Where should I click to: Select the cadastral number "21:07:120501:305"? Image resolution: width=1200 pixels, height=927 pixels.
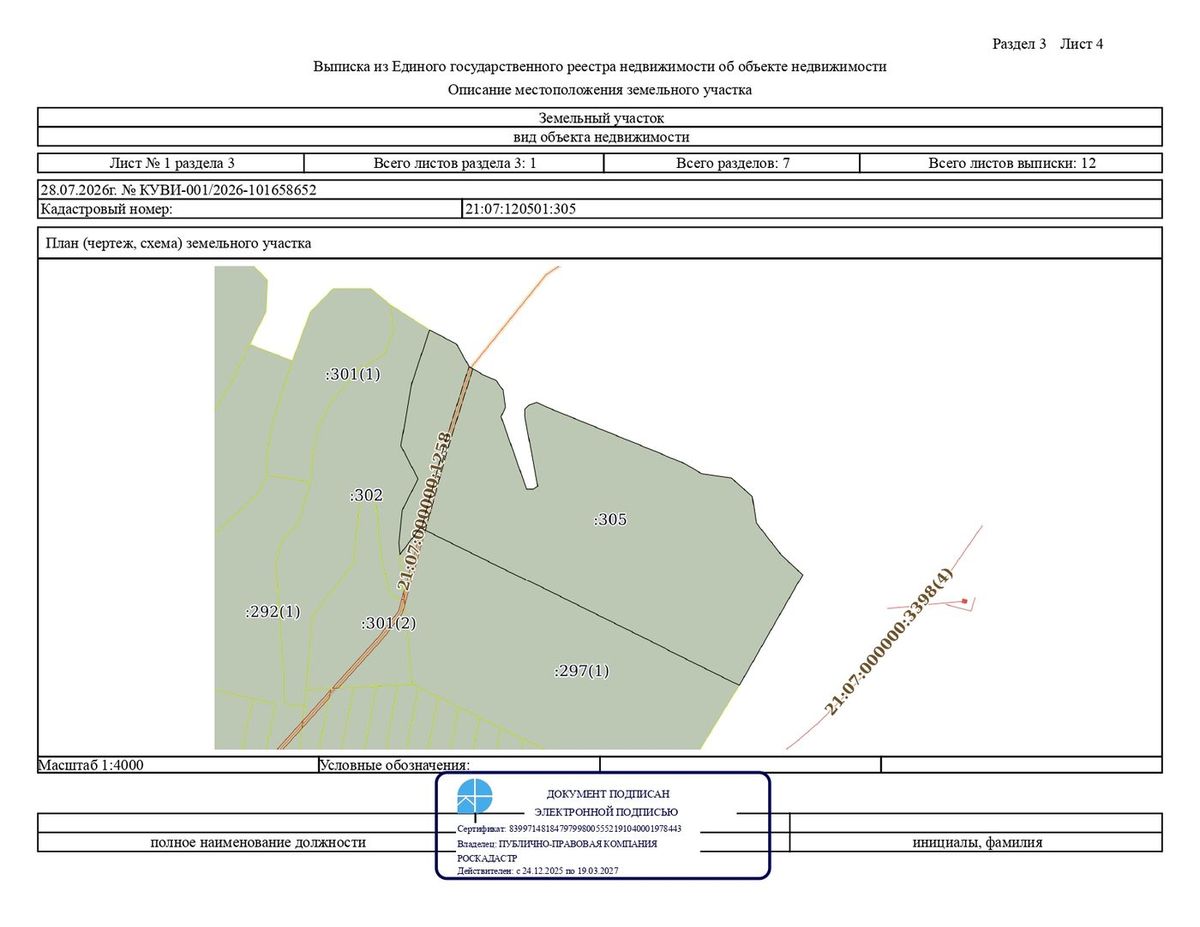[x=521, y=209]
